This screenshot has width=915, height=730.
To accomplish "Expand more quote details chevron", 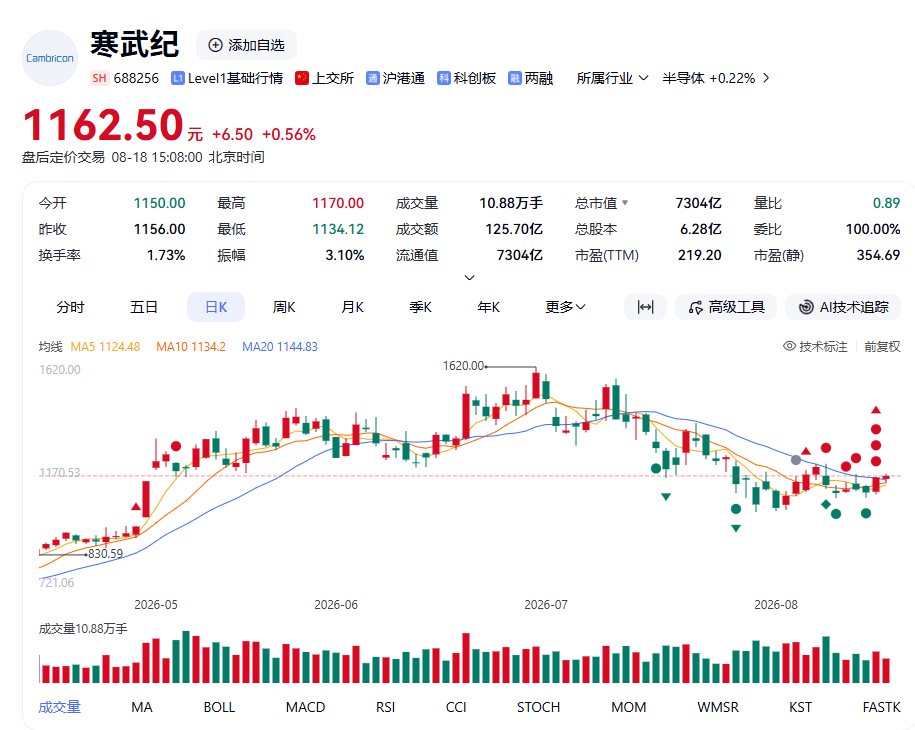I will click(x=469, y=277).
